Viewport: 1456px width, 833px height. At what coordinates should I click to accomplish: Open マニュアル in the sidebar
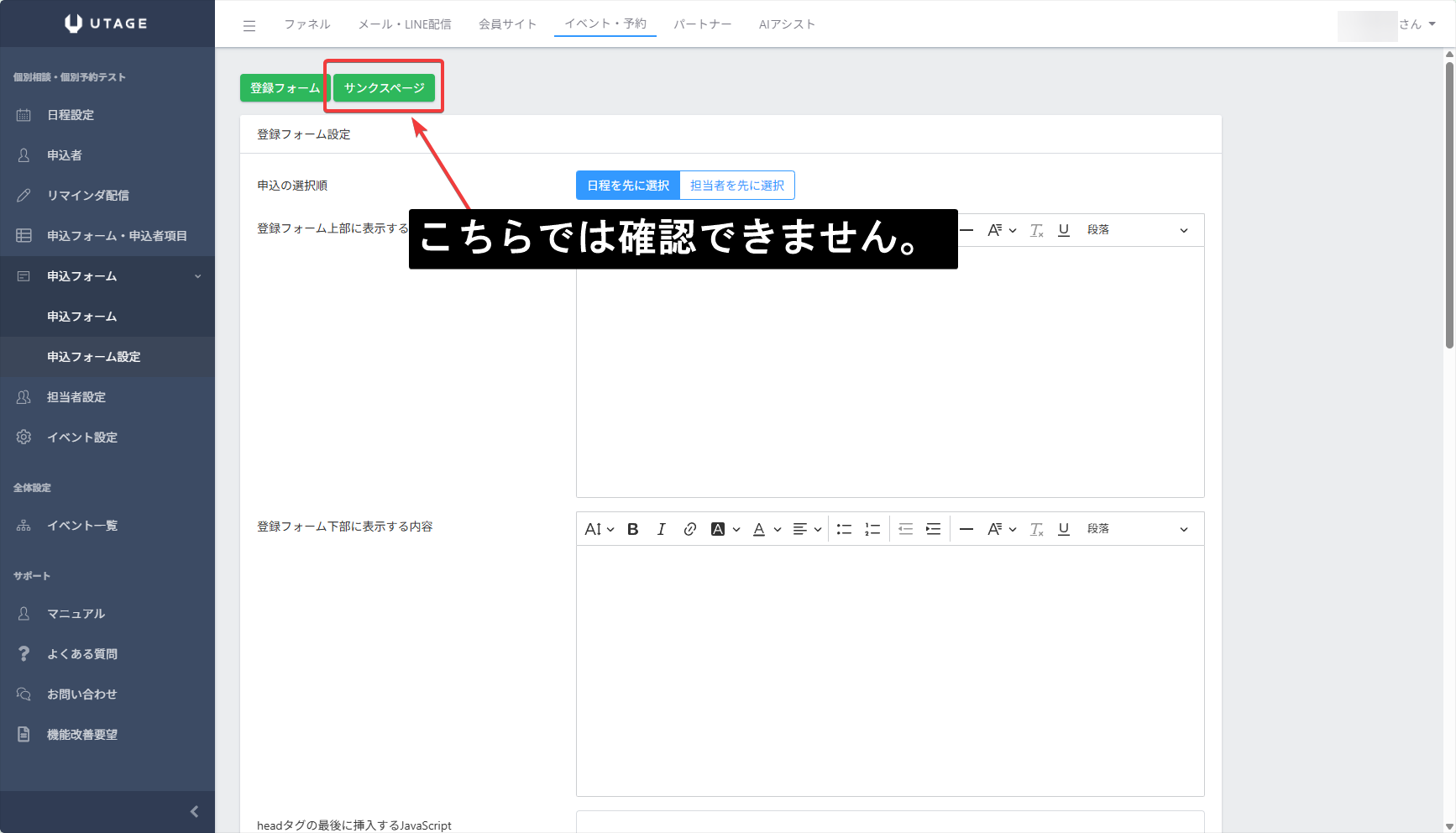(107, 614)
